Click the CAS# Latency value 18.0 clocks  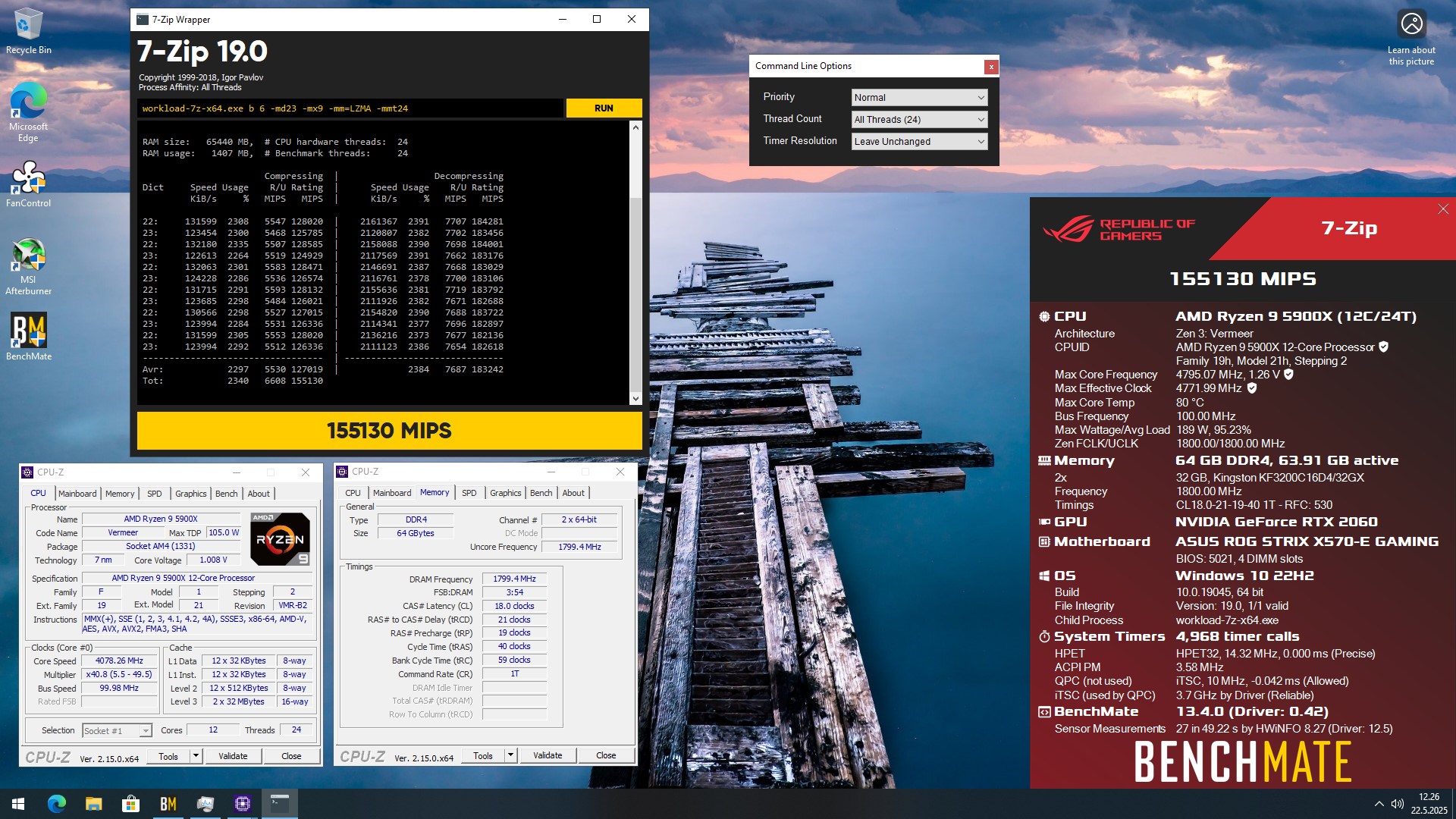click(x=514, y=607)
